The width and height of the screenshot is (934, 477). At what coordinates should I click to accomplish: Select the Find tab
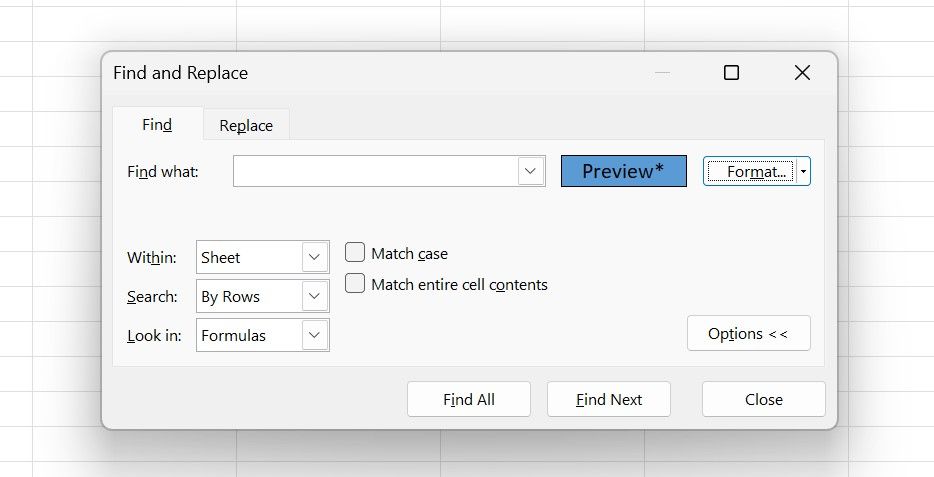click(x=157, y=125)
